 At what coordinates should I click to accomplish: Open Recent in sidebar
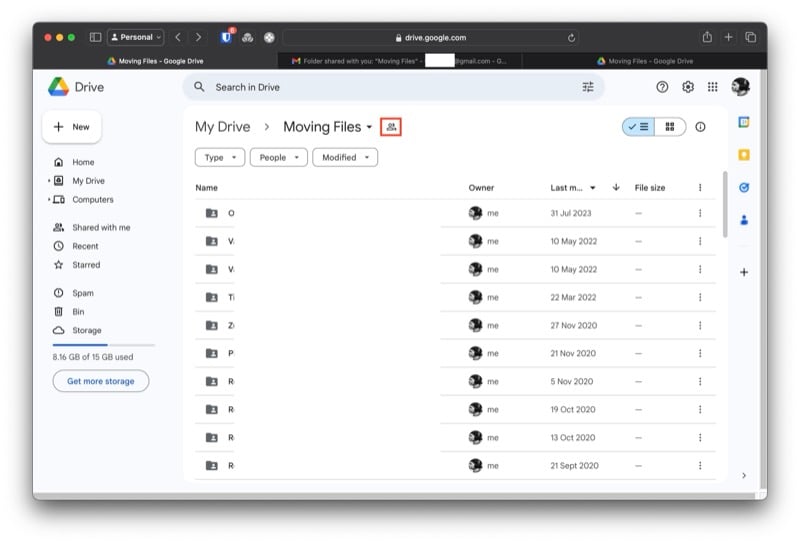(85, 246)
